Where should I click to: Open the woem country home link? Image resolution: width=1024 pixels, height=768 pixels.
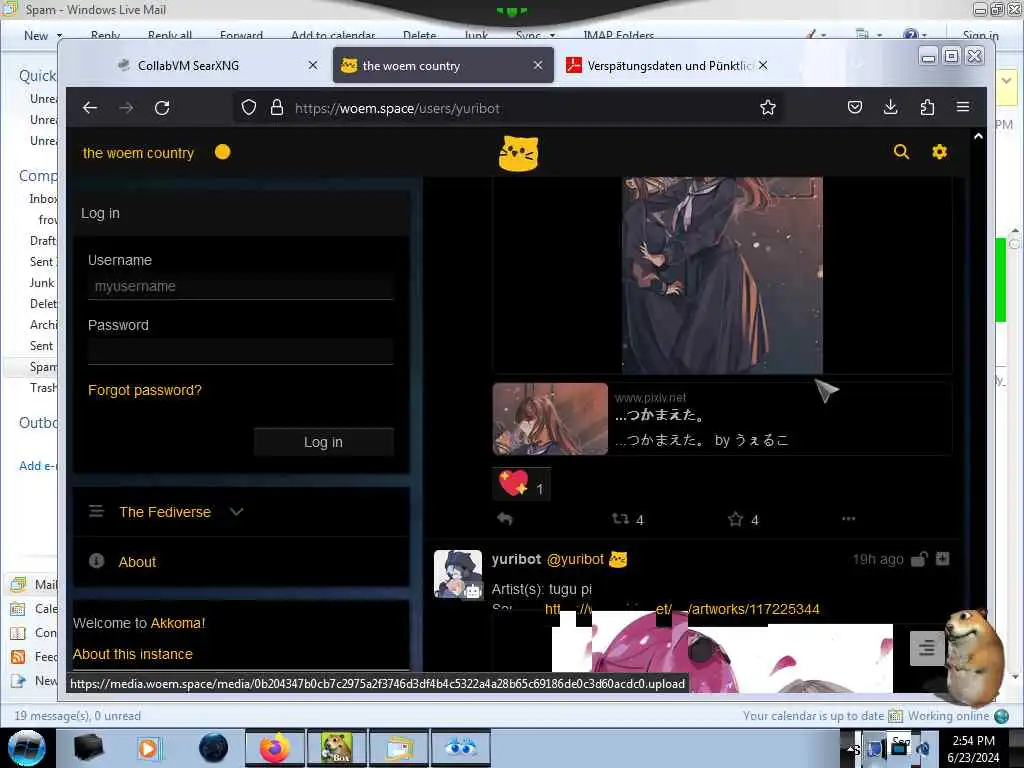[138, 153]
